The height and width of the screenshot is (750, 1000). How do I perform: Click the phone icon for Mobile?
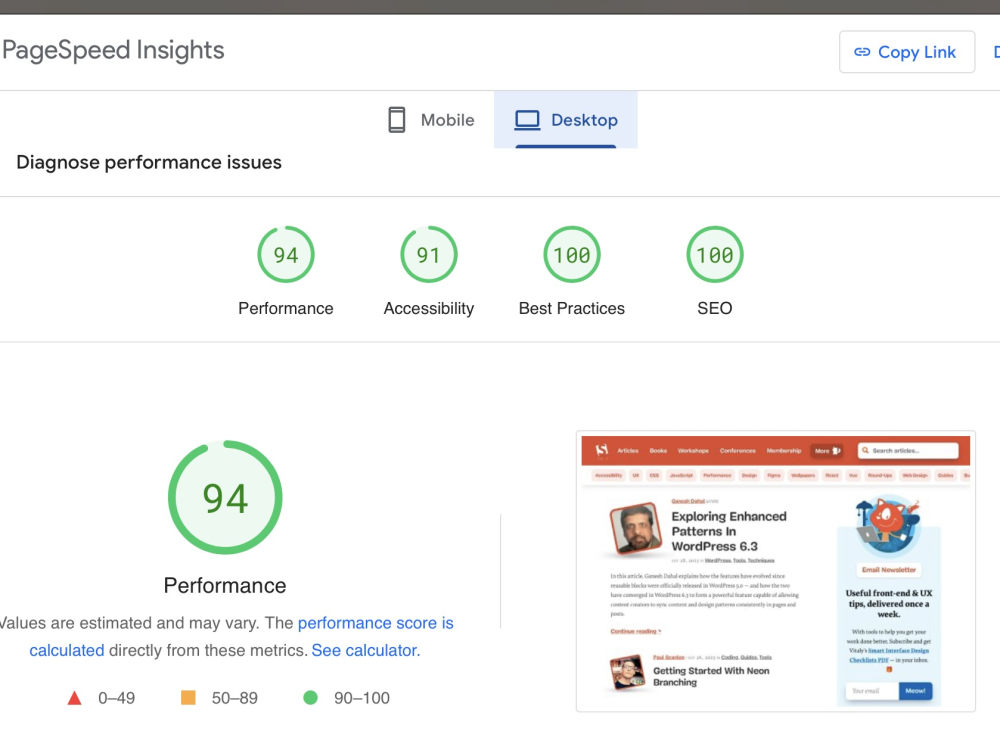[x=397, y=120]
